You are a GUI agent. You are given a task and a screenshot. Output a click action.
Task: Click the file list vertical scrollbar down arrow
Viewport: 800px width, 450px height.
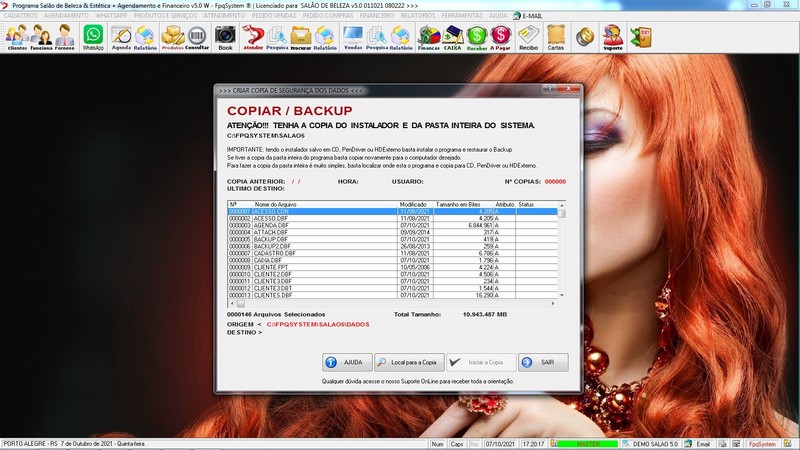pyautogui.click(x=562, y=295)
